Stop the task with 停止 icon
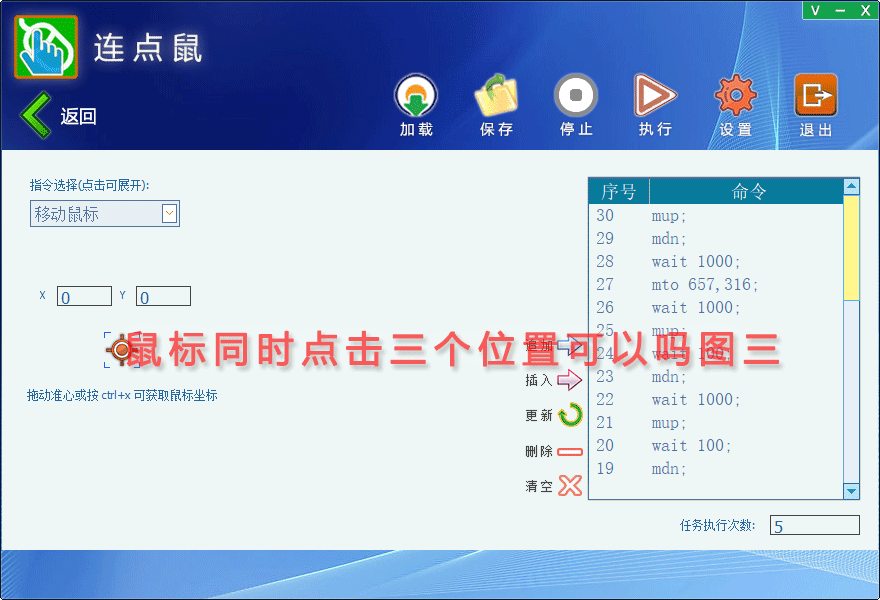The width and height of the screenshot is (880, 600). pyautogui.click(x=576, y=95)
